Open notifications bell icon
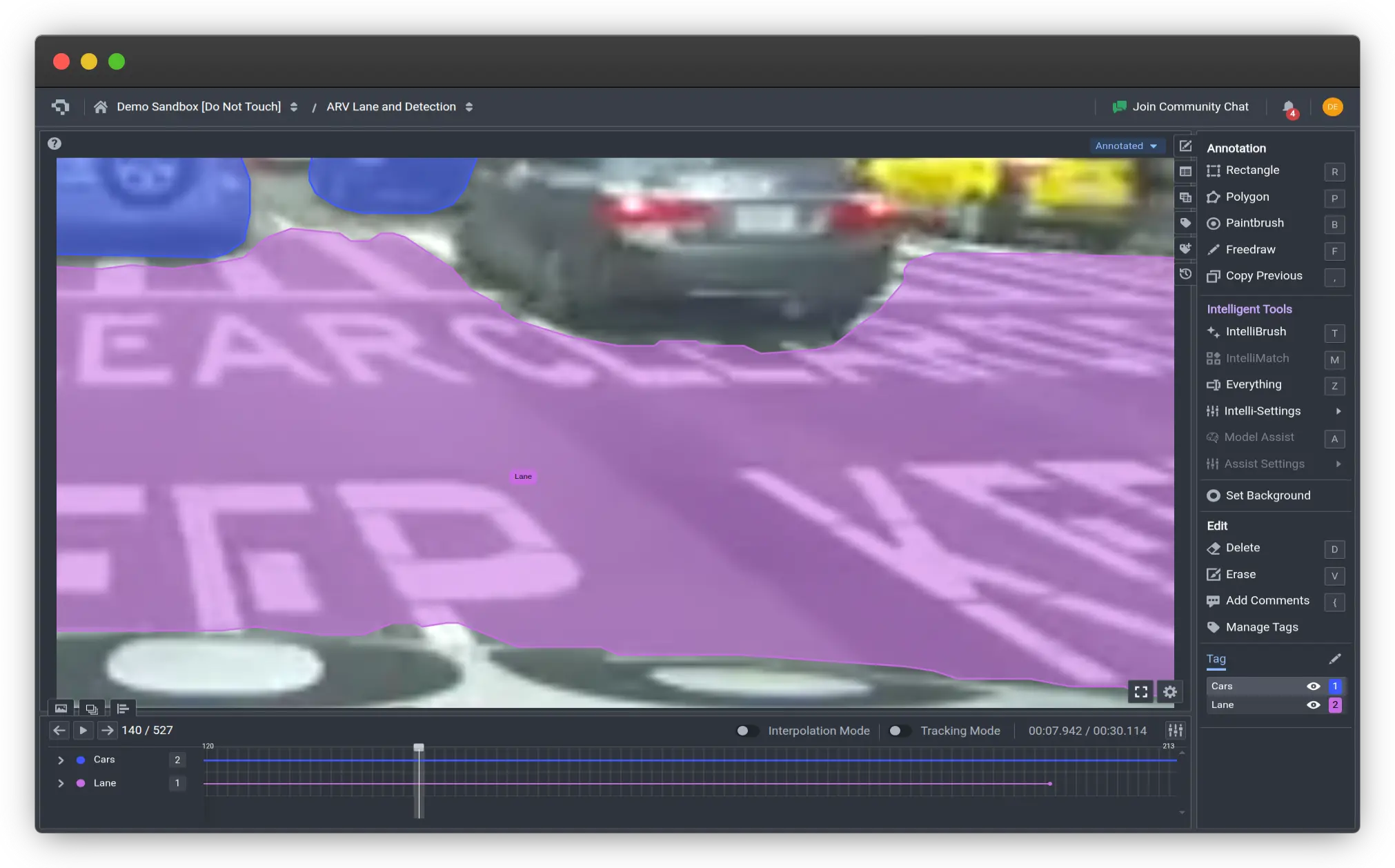The height and width of the screenshot is (868, 1395). point(1288,107)
